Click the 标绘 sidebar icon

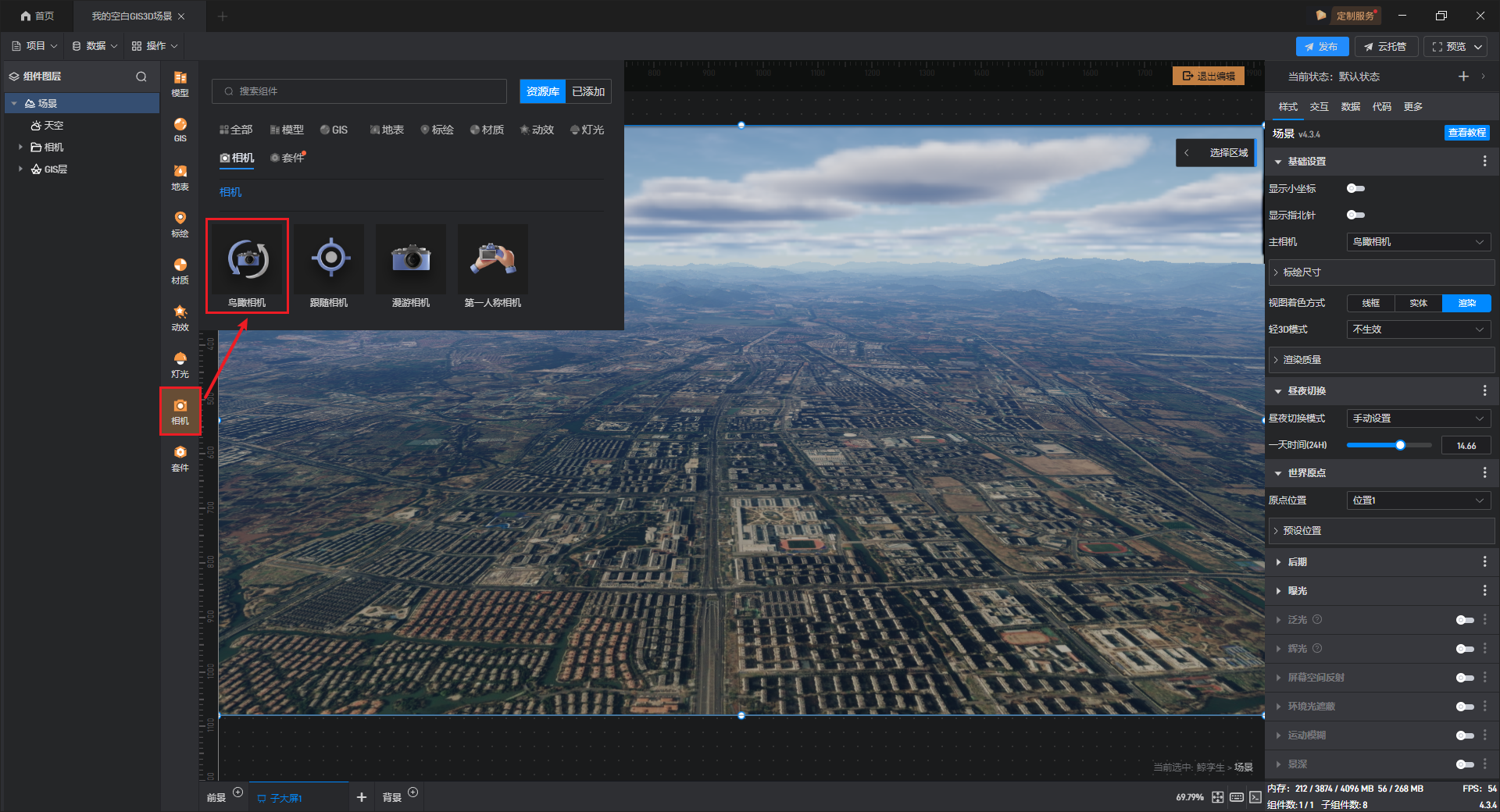click(x=180, y=223)
